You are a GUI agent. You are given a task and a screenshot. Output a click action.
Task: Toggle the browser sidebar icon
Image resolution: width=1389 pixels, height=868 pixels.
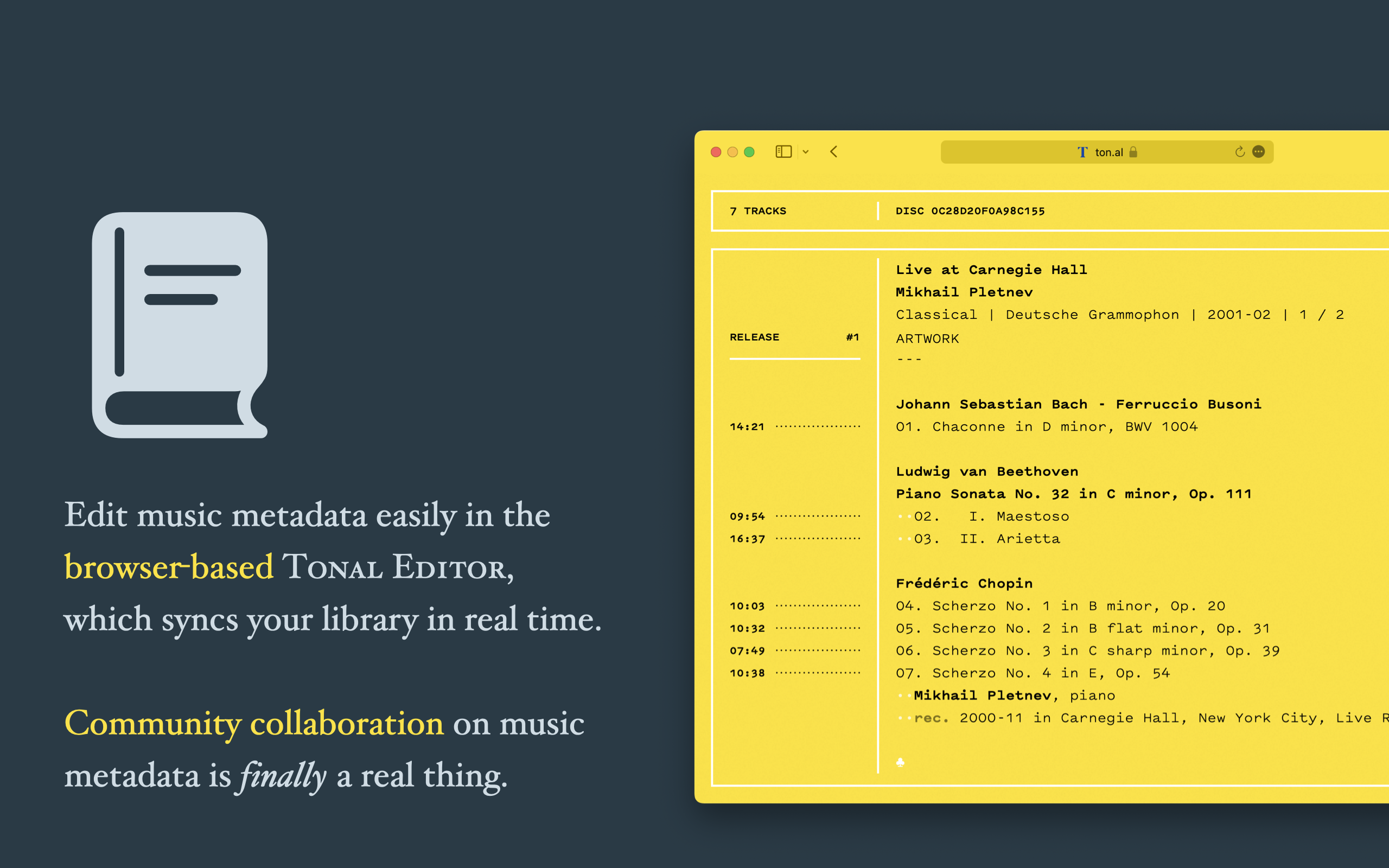783,151
